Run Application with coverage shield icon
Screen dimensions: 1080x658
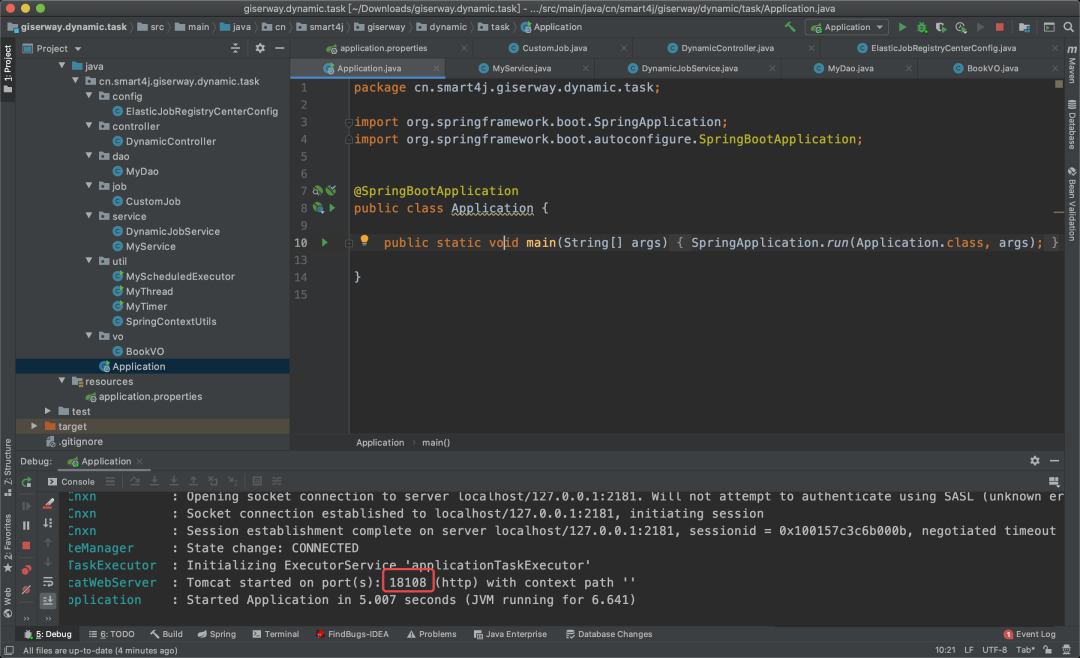941,27
